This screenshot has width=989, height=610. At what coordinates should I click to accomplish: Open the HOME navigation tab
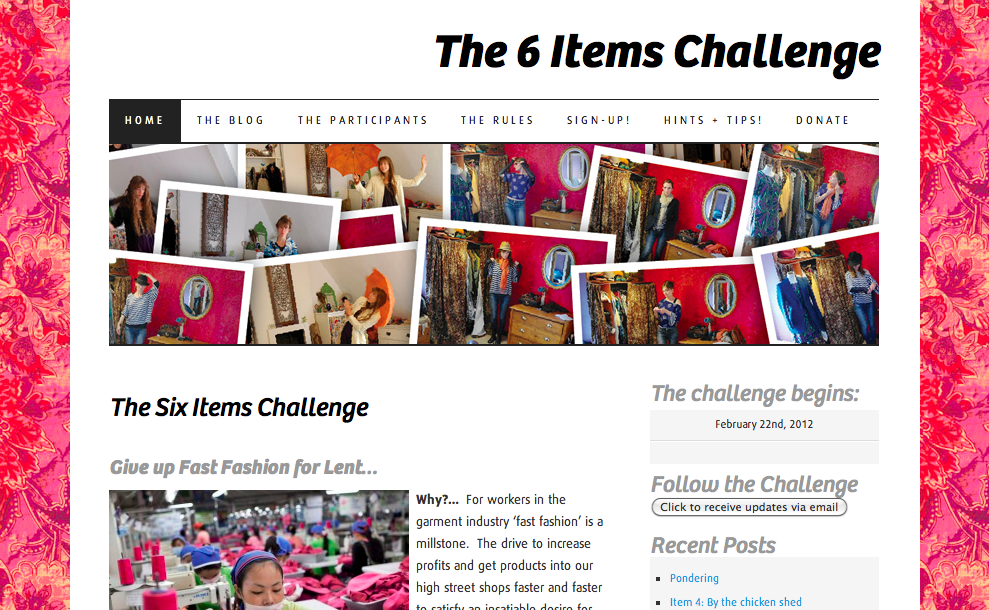pos(144,120)
